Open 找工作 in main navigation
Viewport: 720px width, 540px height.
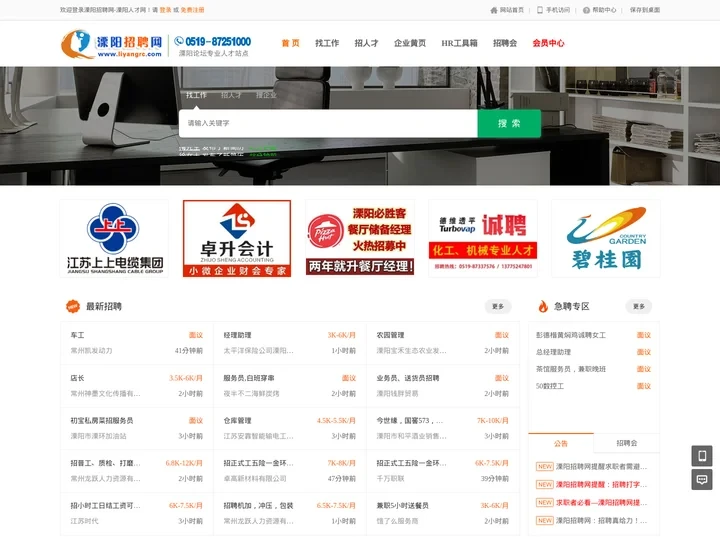coord(327,43)
